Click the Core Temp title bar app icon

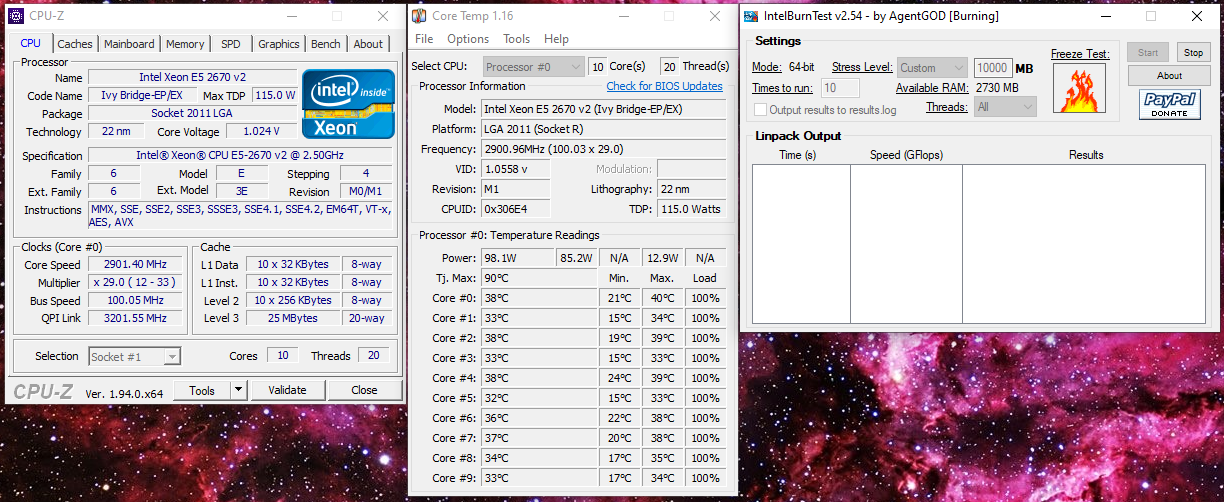pos(419,16)
